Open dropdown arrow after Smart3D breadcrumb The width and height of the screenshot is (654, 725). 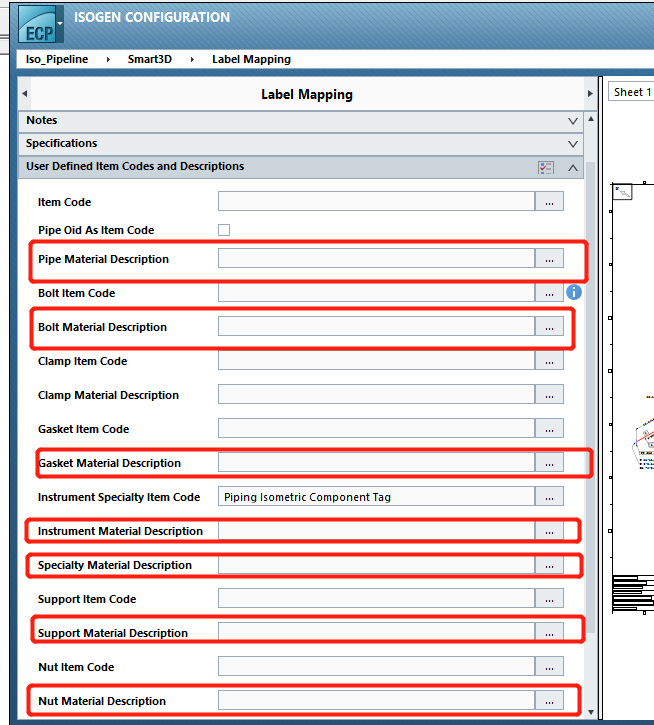192,60
